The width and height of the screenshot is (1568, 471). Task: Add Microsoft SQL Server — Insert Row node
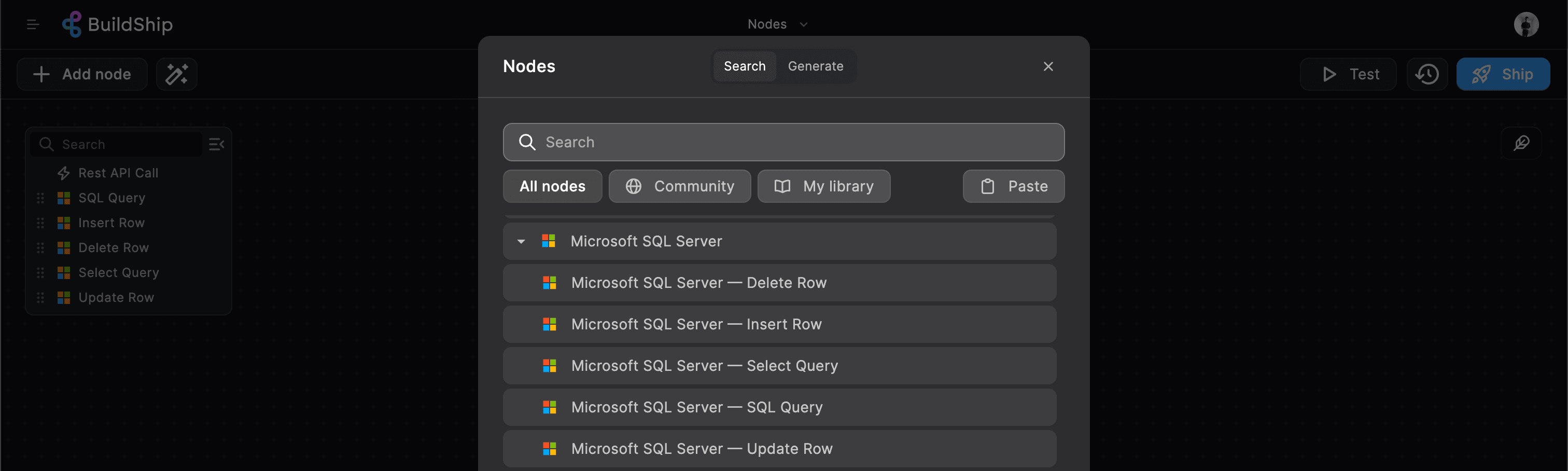pos(779,325)
